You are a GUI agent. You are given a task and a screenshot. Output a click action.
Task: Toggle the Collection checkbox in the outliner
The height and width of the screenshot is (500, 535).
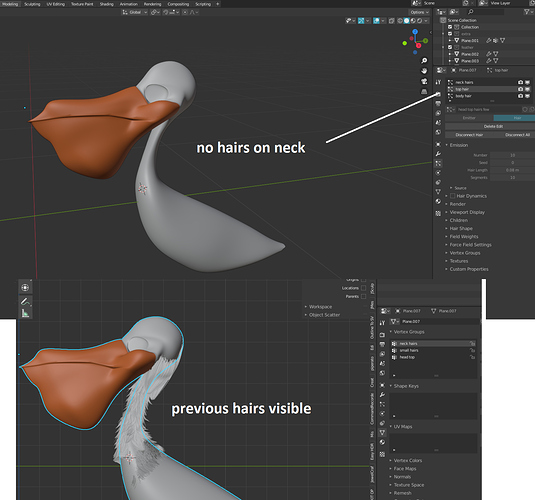coord(450,27)
